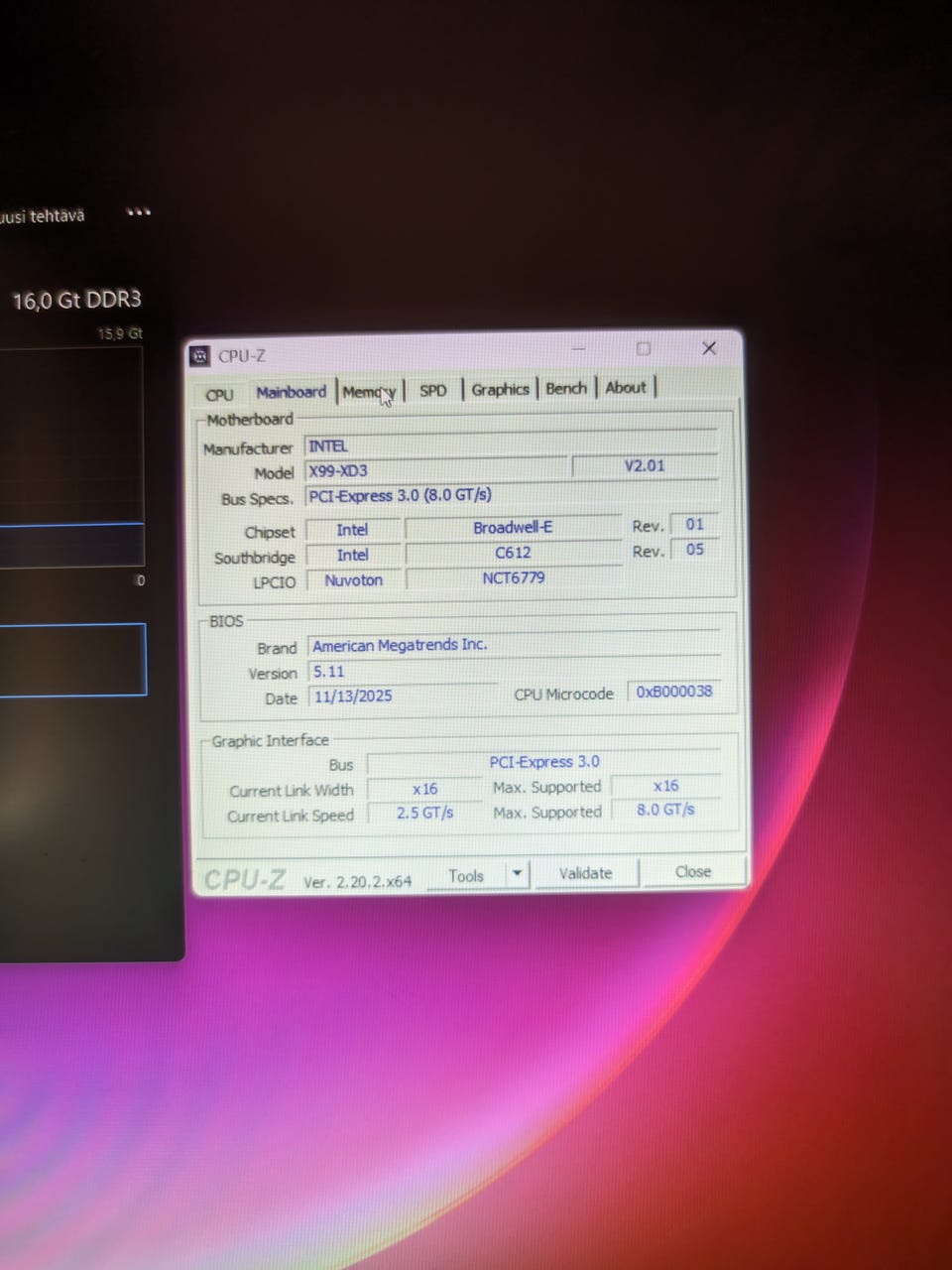The height and width of the screenshot is (1270, 952).
Task: Click the Max. Supported width x16 value
Action: tap(665, 786)
